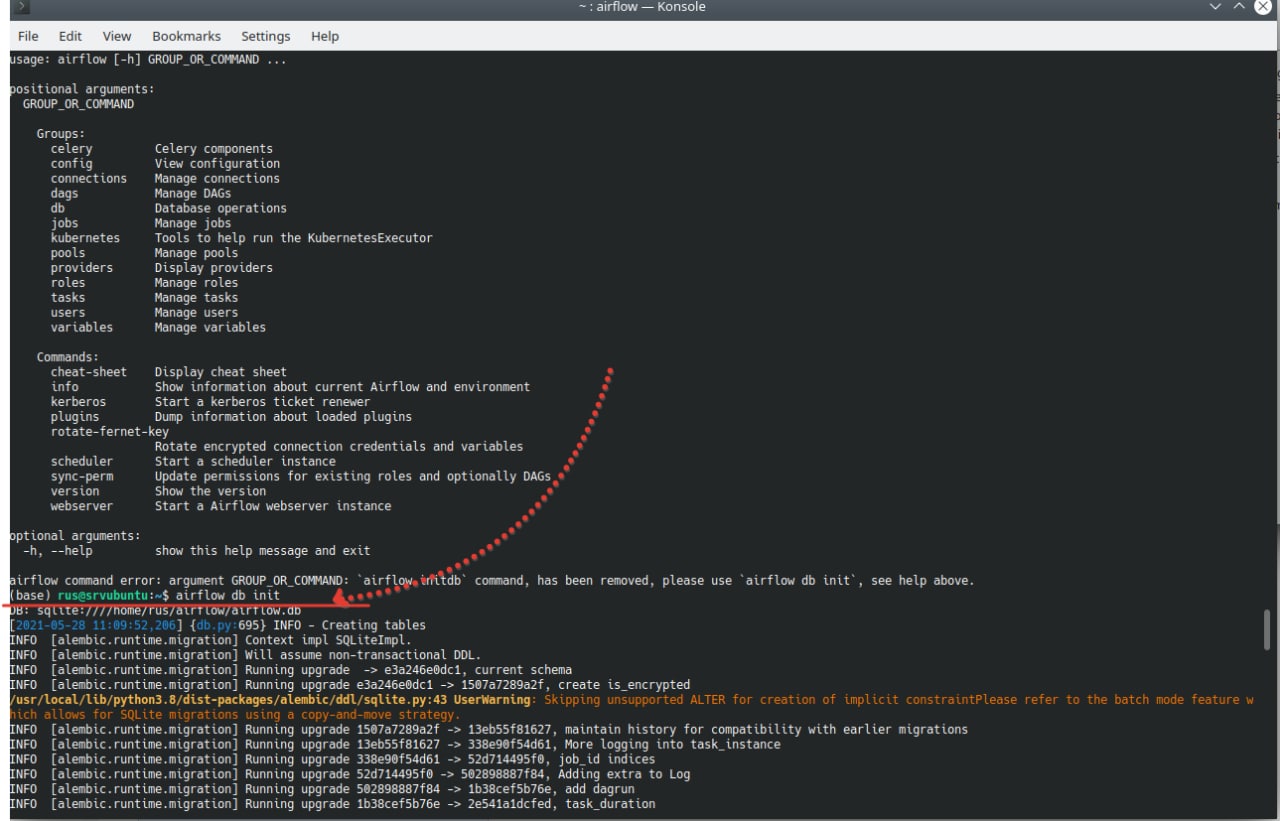Screen dimensions: 1280x821
Task: Click the 'users' group name
Action: pyautogui.click(x=68, y=312)
